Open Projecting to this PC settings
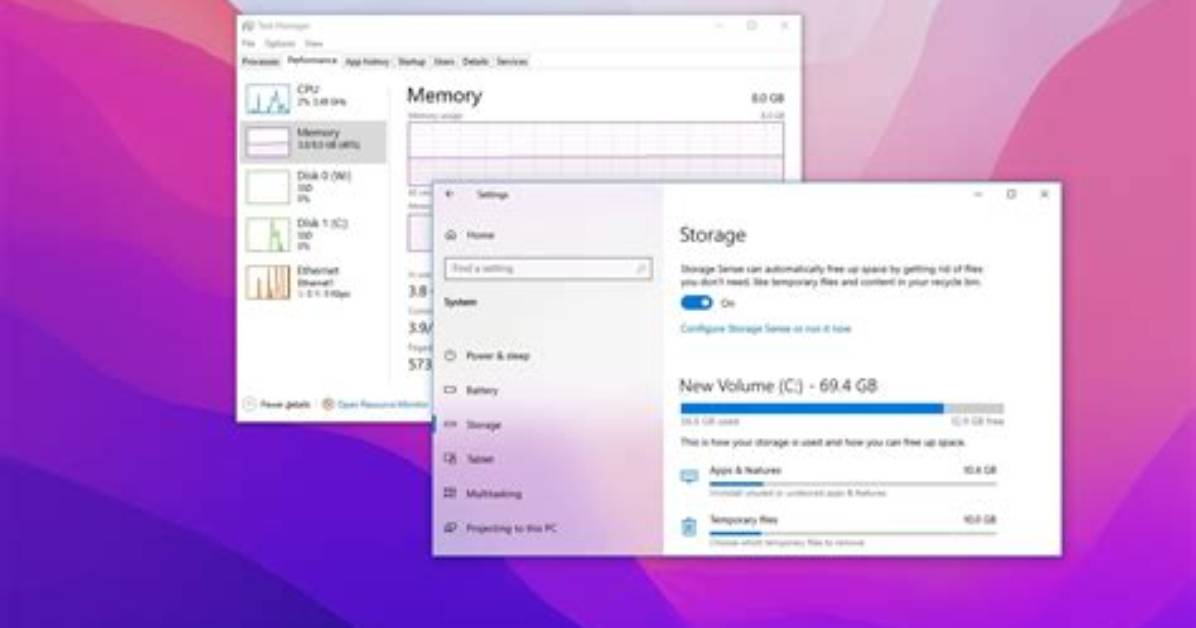 coord(501,528)
